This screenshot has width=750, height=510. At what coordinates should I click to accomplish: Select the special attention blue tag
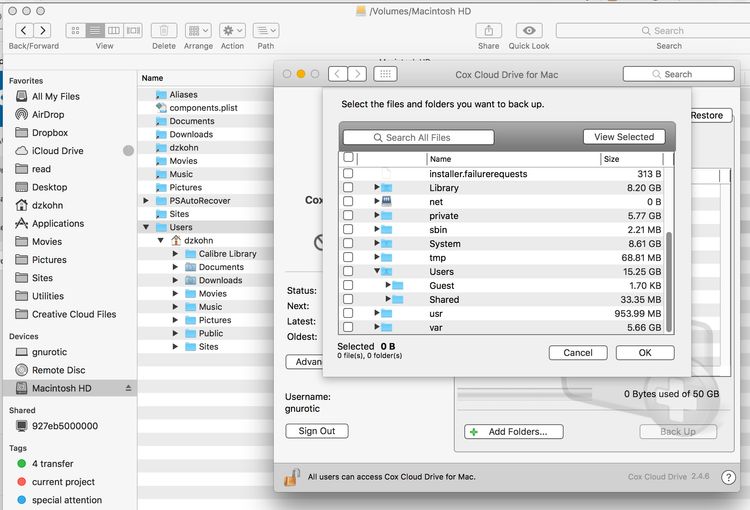(66, 500)
